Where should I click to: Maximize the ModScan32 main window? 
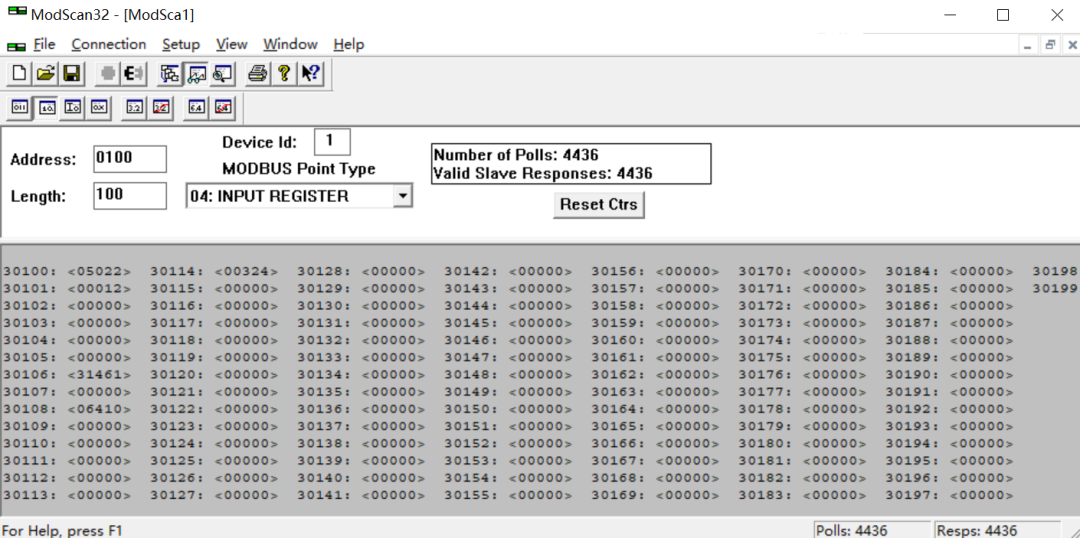[1003, 15]
